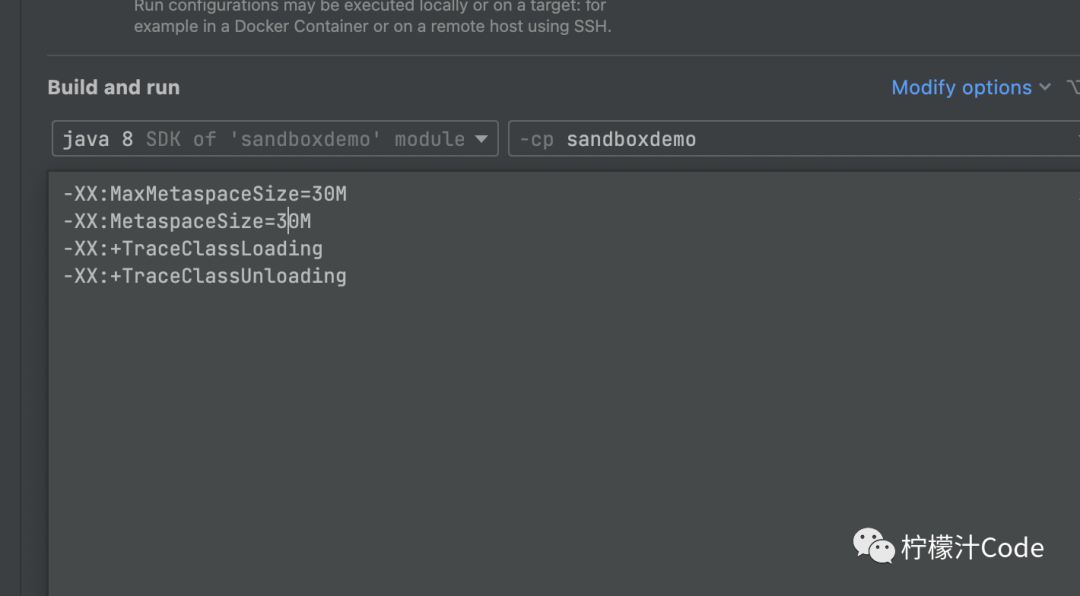The height and width of the screenshot is (596, 1080).
Task: Click the 30M value after MaxMetaspaceSize
Action: coord(329,194)
